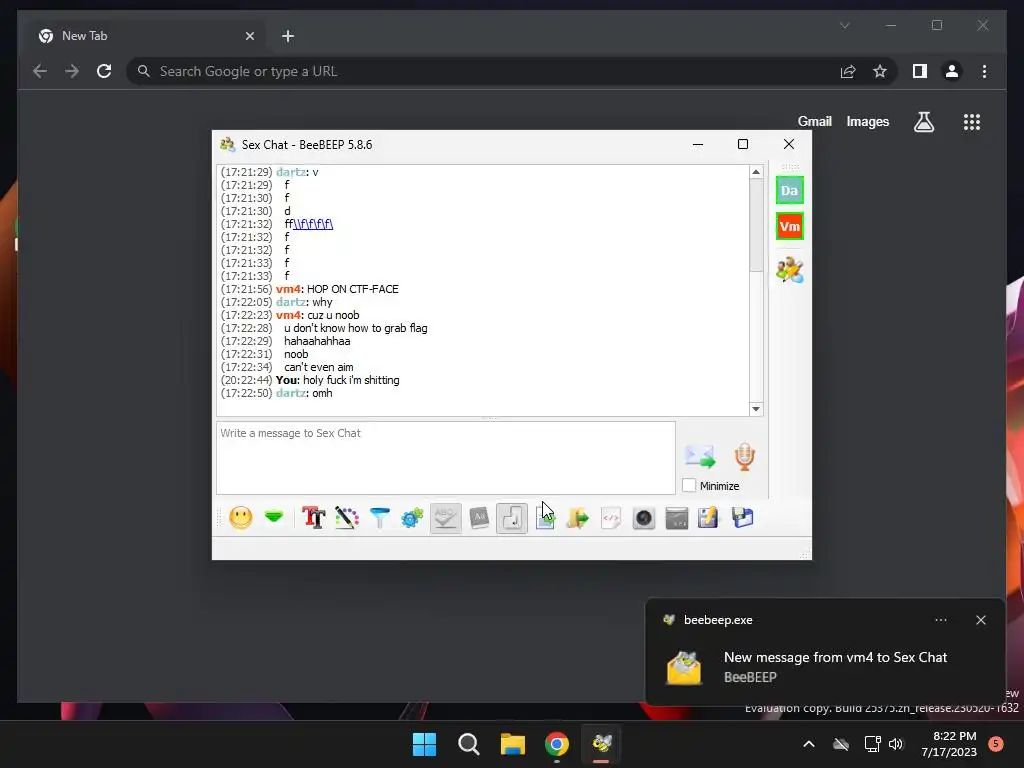Open Chrome profile icon

[952, 71]
